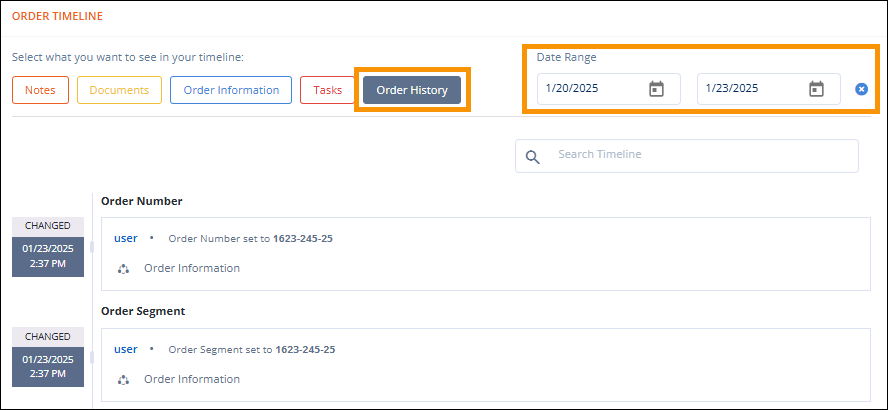The image size is (888, 410).
Task: Open user link in Order Segment entry
Action: tap(125, 349)
